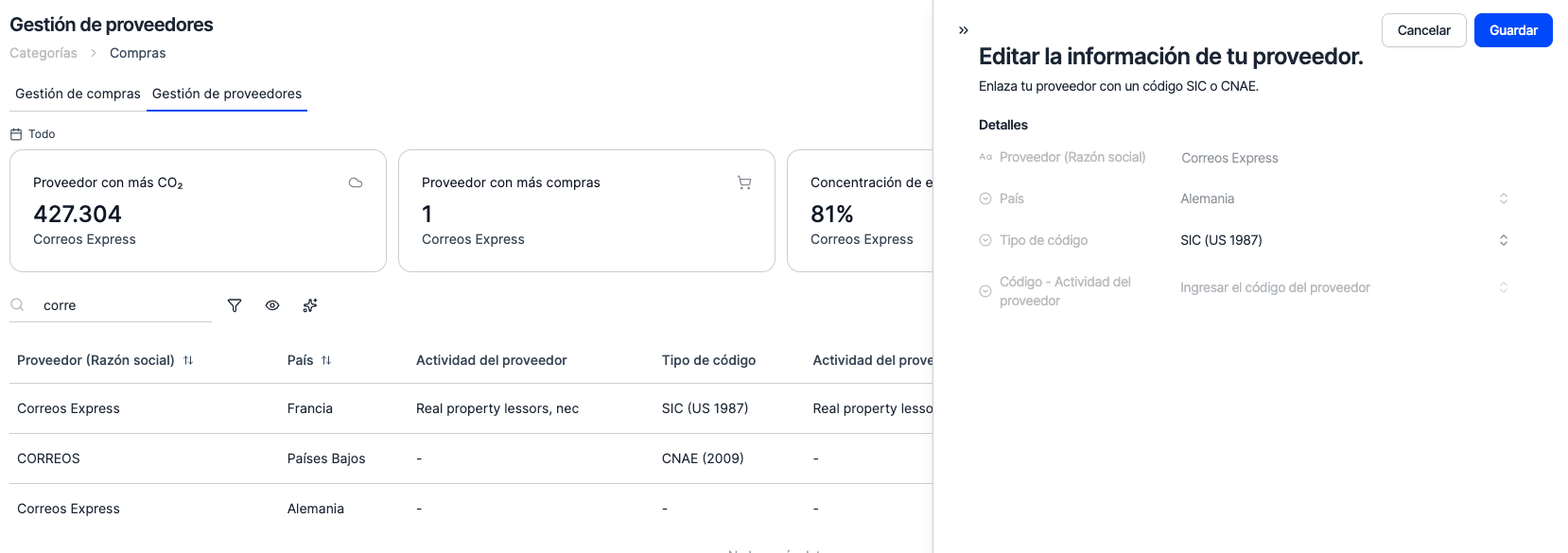The height and width of the screenshot is (553, 1568).
Task: Collapse the edit panel with double chevron
Action: (x=963, y=30)
